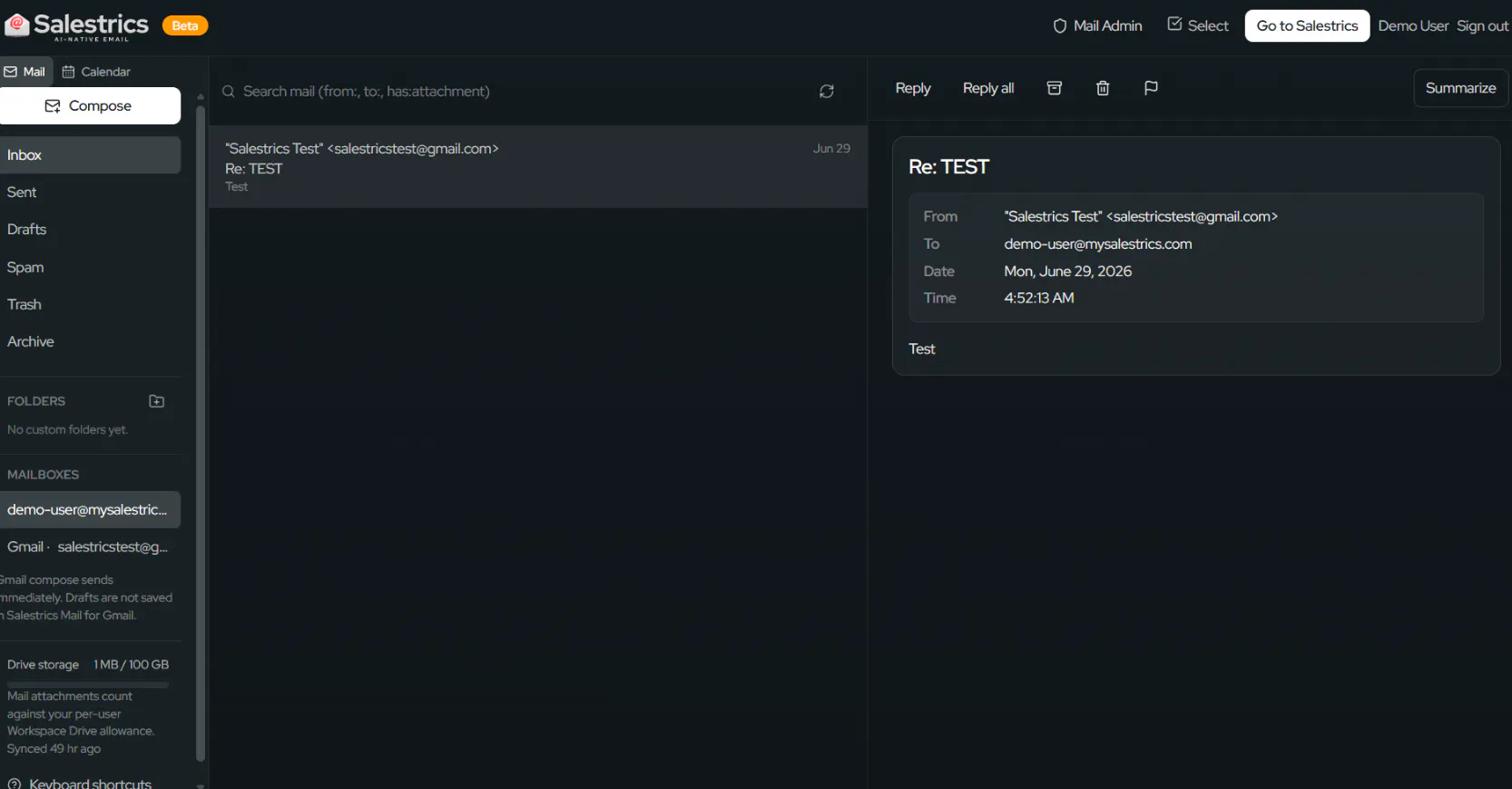Click "No custom folders yet." text

click(x=67, y=429)
